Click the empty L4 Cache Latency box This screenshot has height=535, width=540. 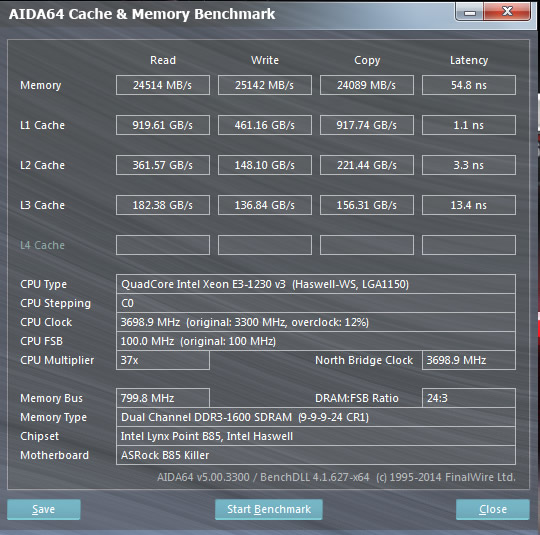(x=469, y=245)
